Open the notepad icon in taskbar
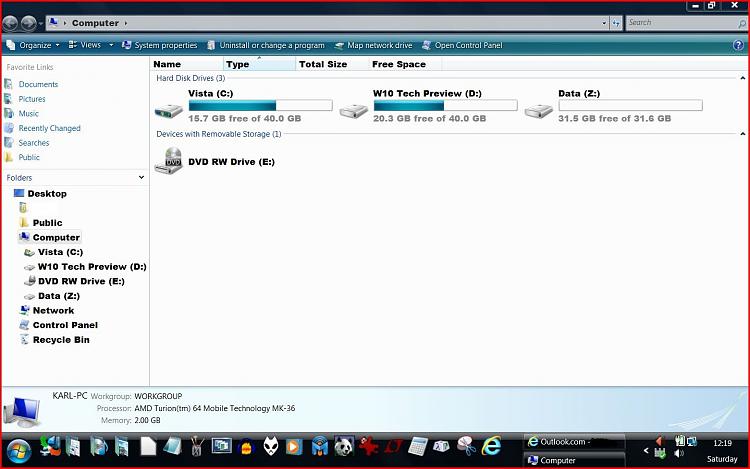750x469 pixels. pos(172,447)
